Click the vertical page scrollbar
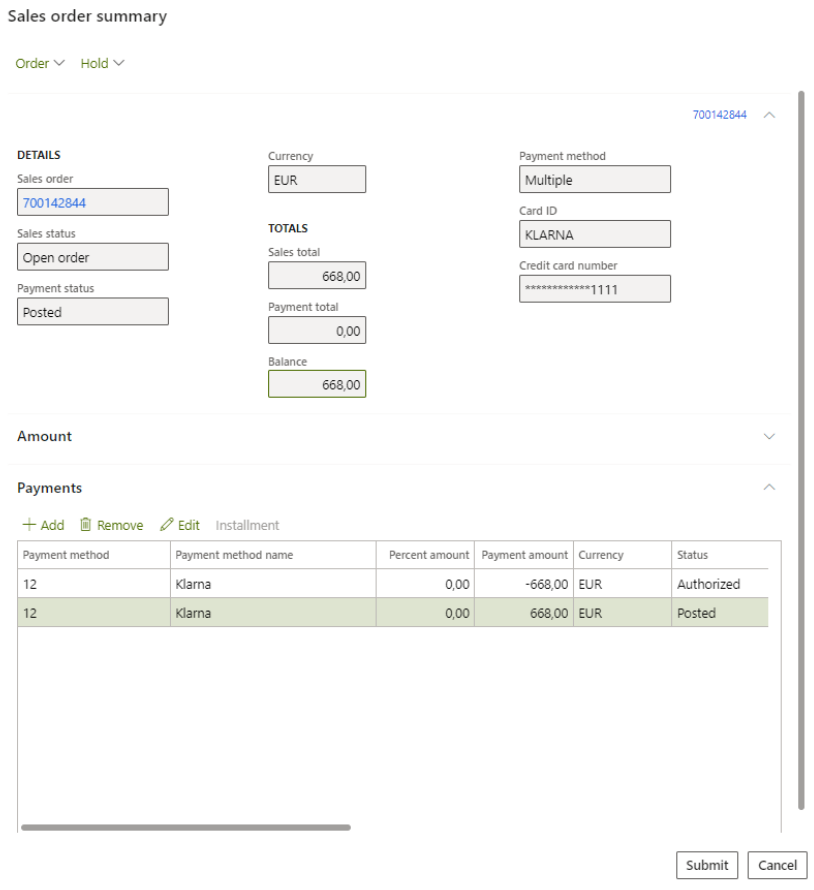Screen dimensions: 814x890 [801, 450]
